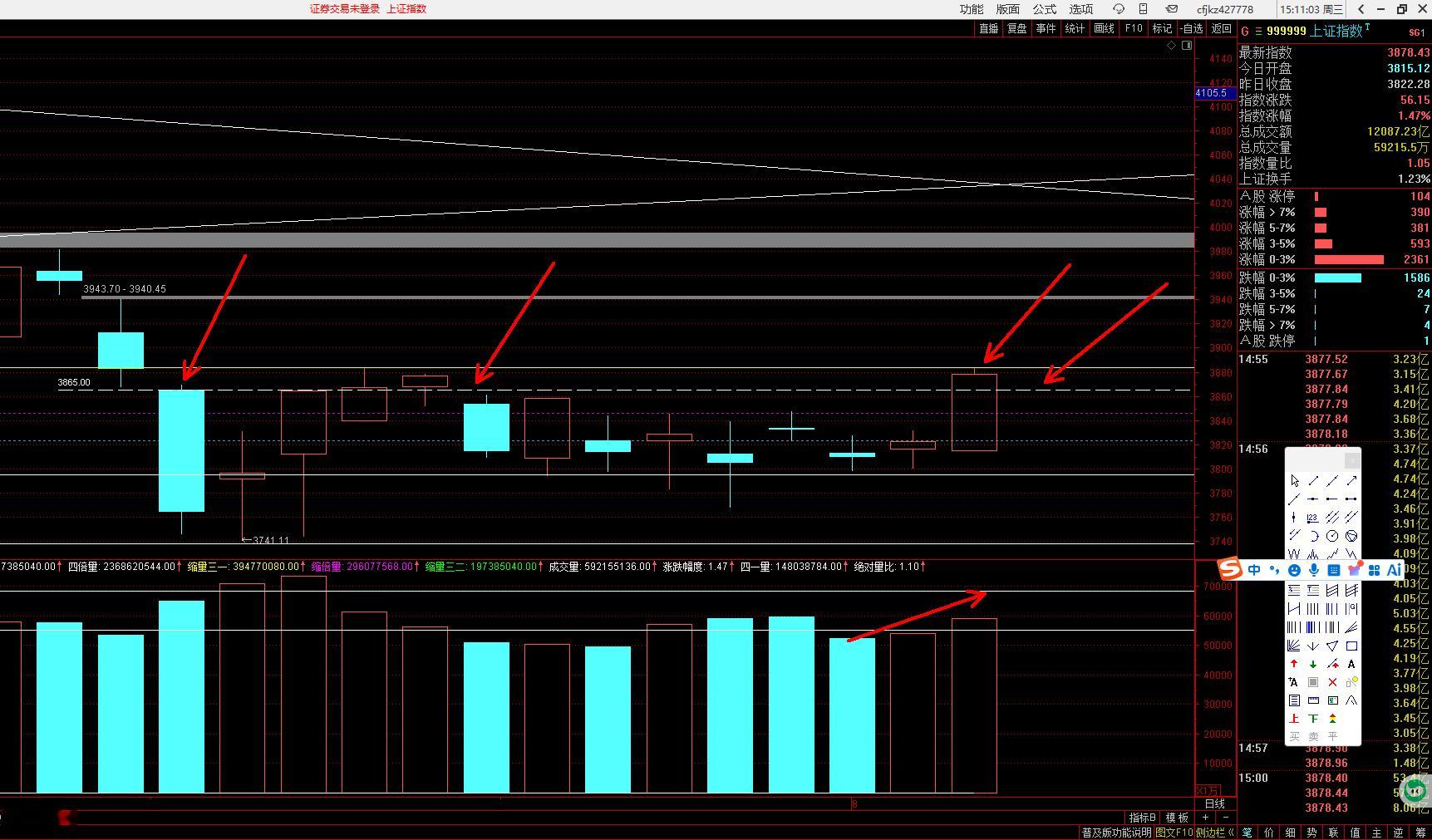Select the letter A text annotation tool
Image resolution: width=1432 pixels, height=840 pixels.
click(x=1351, y=664)
